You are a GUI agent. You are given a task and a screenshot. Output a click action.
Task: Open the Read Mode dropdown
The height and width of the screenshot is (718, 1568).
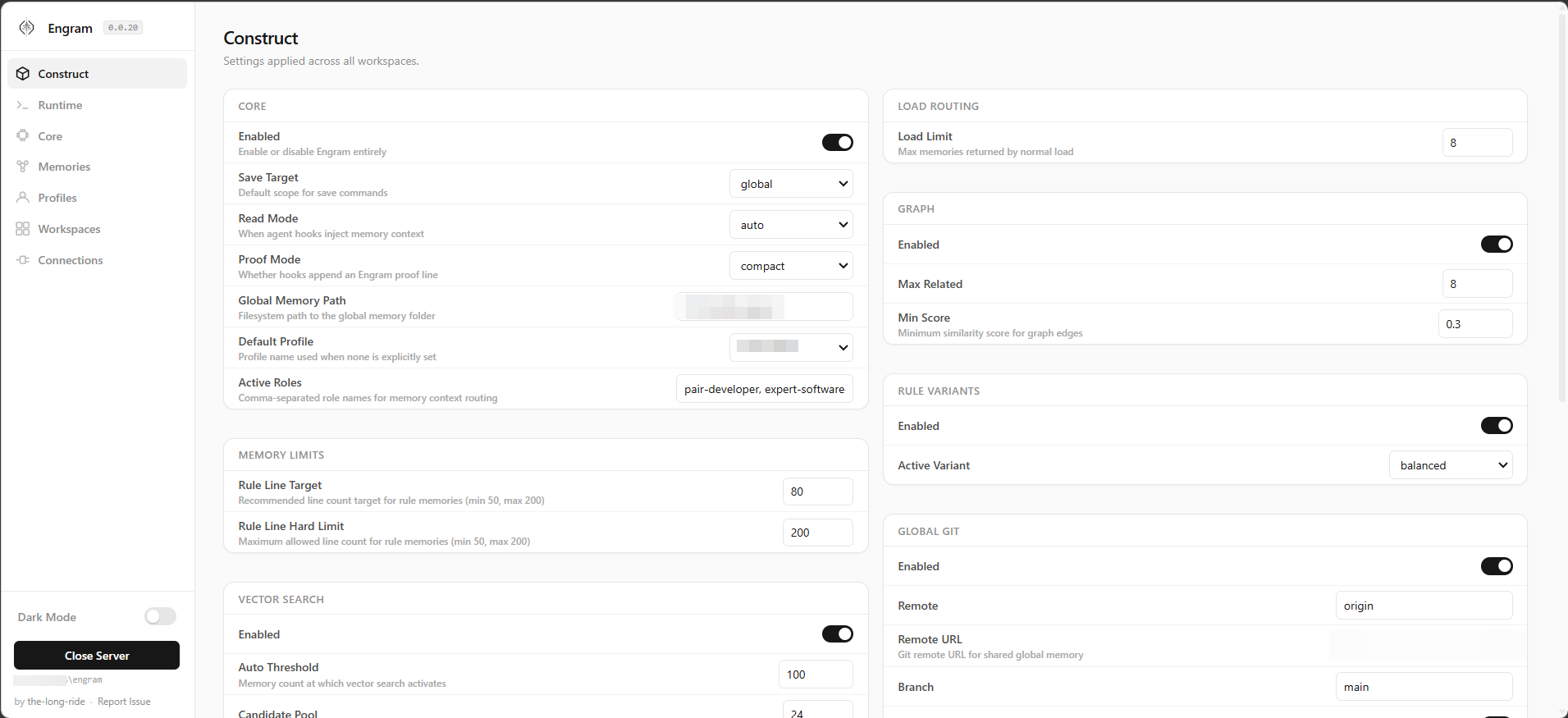[791, 225]
